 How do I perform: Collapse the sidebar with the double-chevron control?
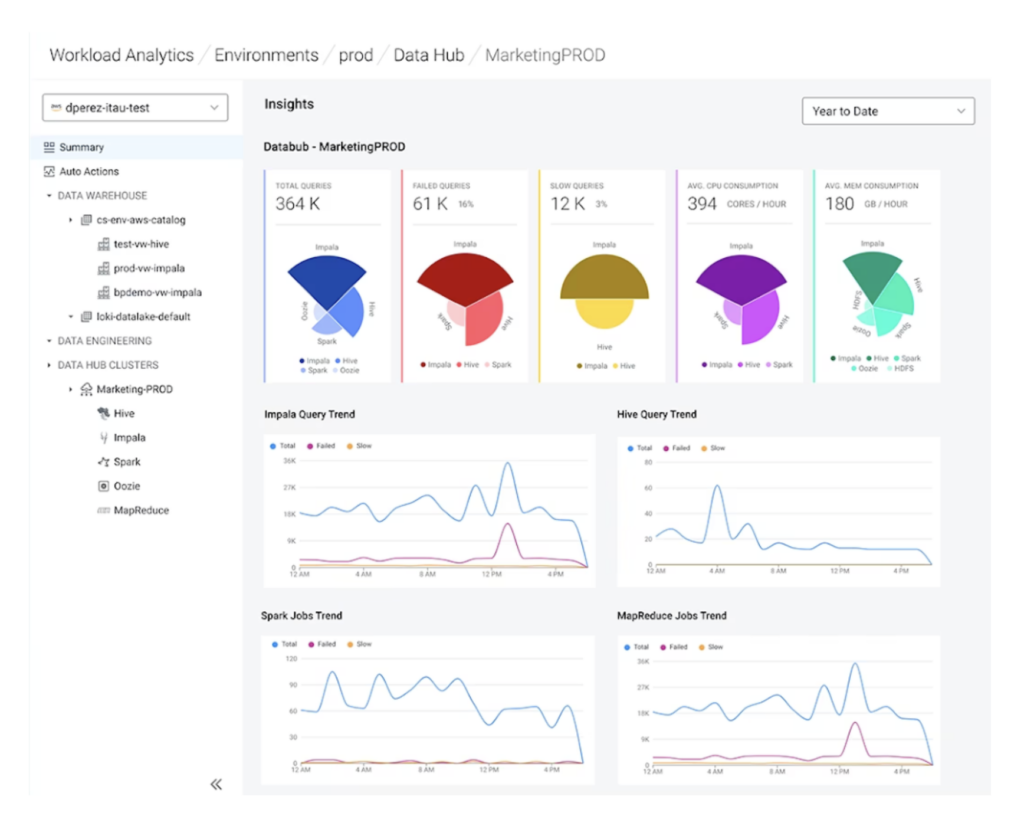tap(216, 785)
